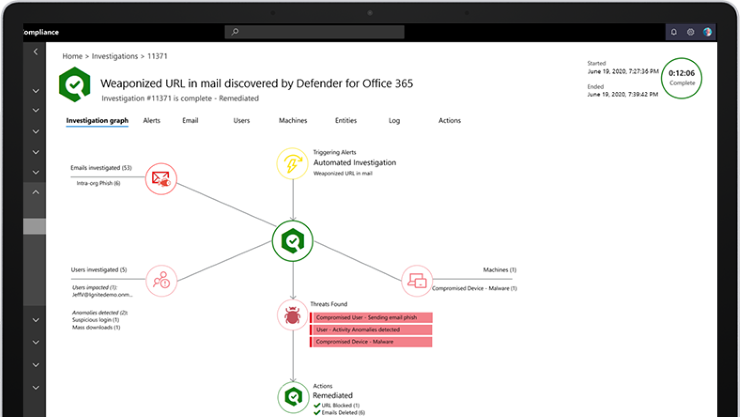The image size is (740, 417).
Task: Select the Triggering Alerts lightning node
Action: 293,164
